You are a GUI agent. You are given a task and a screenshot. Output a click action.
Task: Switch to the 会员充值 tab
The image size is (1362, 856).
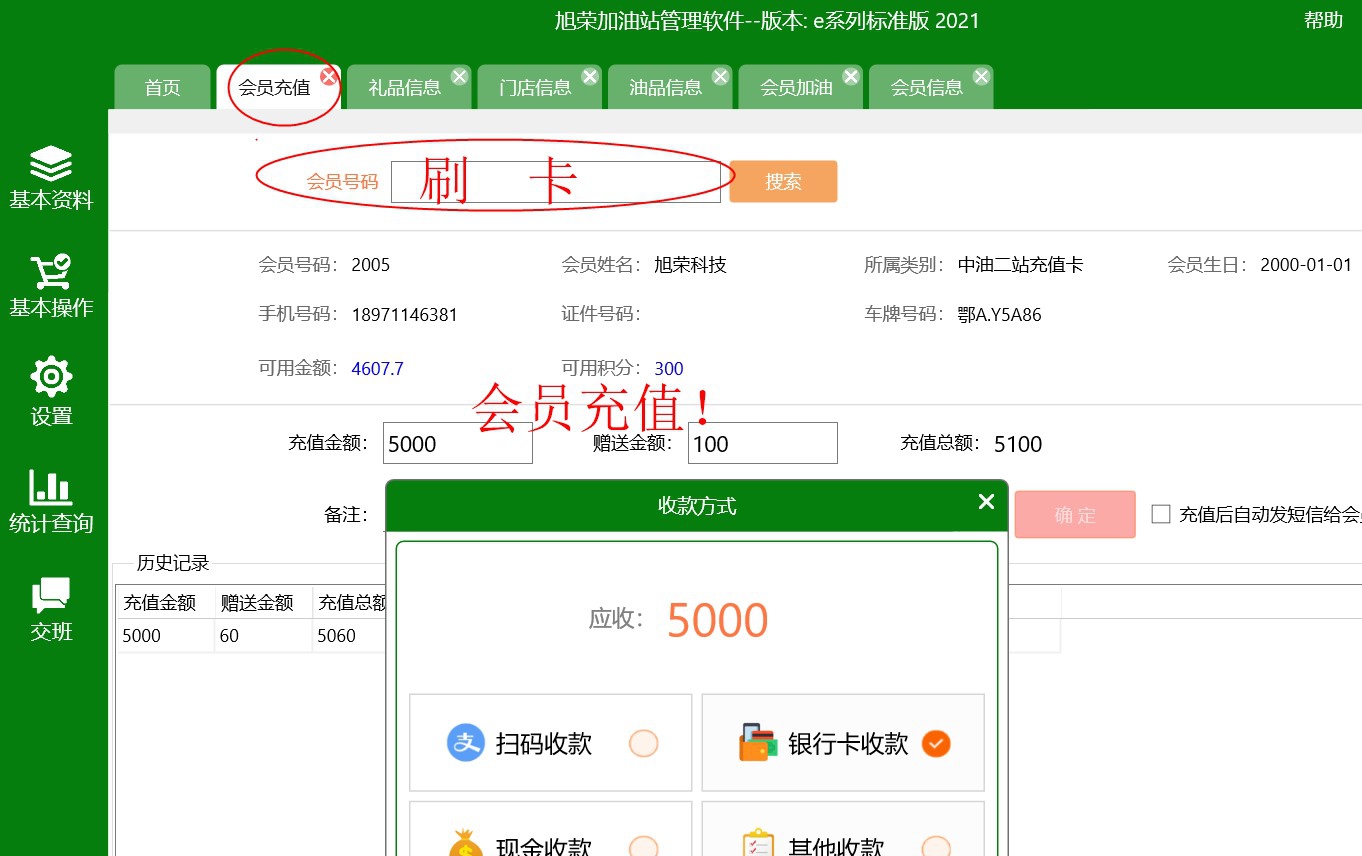coord(274,87)
